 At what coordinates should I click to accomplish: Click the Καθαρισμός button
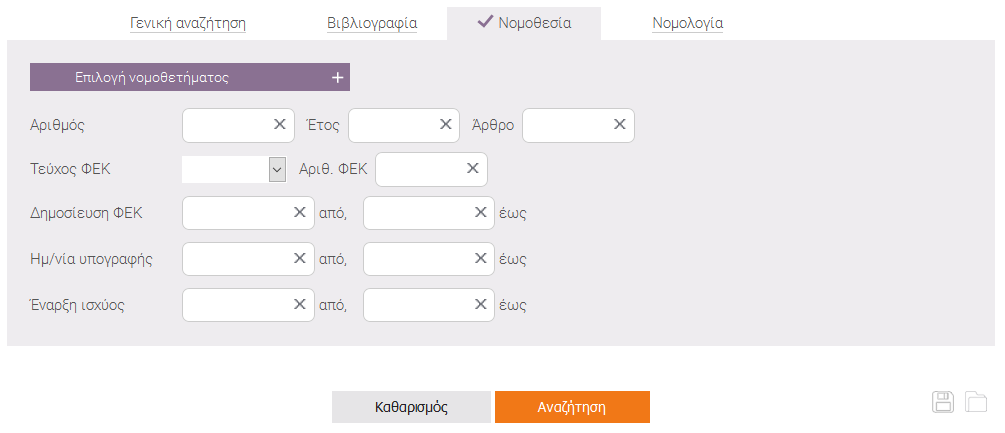click(411, 407)
